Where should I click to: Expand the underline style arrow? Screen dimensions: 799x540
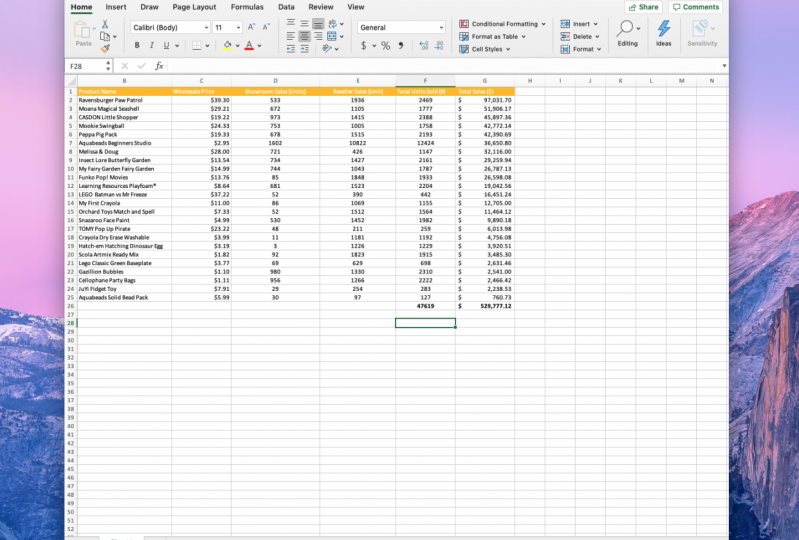click(x=177, y=46)
